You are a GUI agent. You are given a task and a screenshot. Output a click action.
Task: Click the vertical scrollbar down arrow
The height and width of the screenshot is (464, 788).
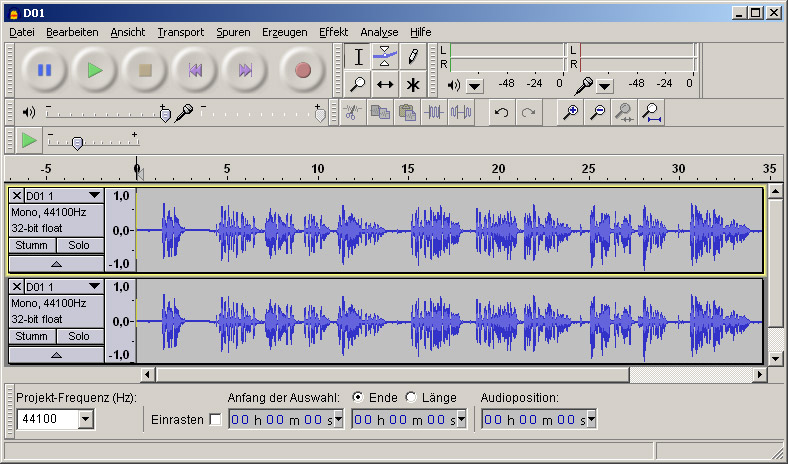[x=775, y=358]
